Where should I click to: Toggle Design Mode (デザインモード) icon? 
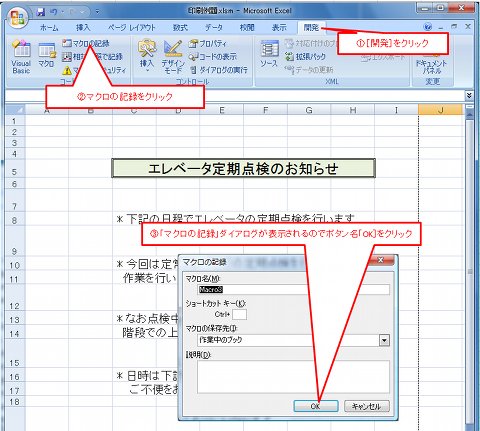(x=173, y=57)
